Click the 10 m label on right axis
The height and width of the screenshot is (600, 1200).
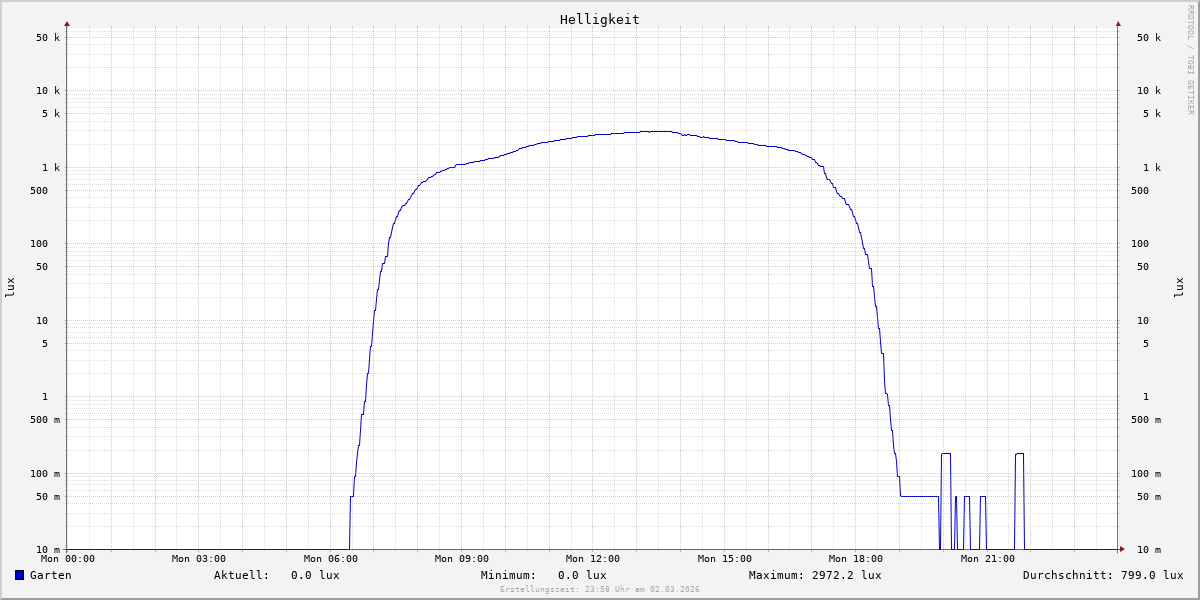point(1149,550)
